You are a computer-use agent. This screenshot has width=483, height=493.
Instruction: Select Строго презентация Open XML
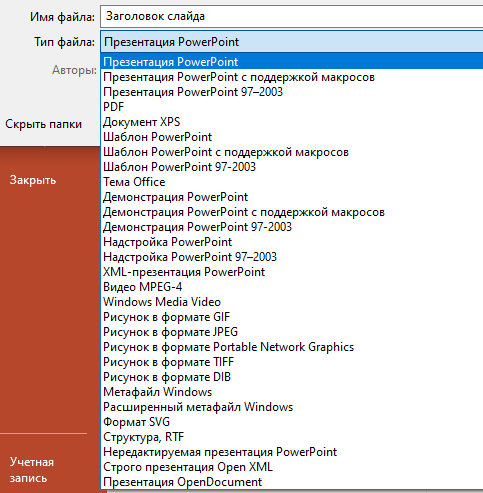[292, 467]
